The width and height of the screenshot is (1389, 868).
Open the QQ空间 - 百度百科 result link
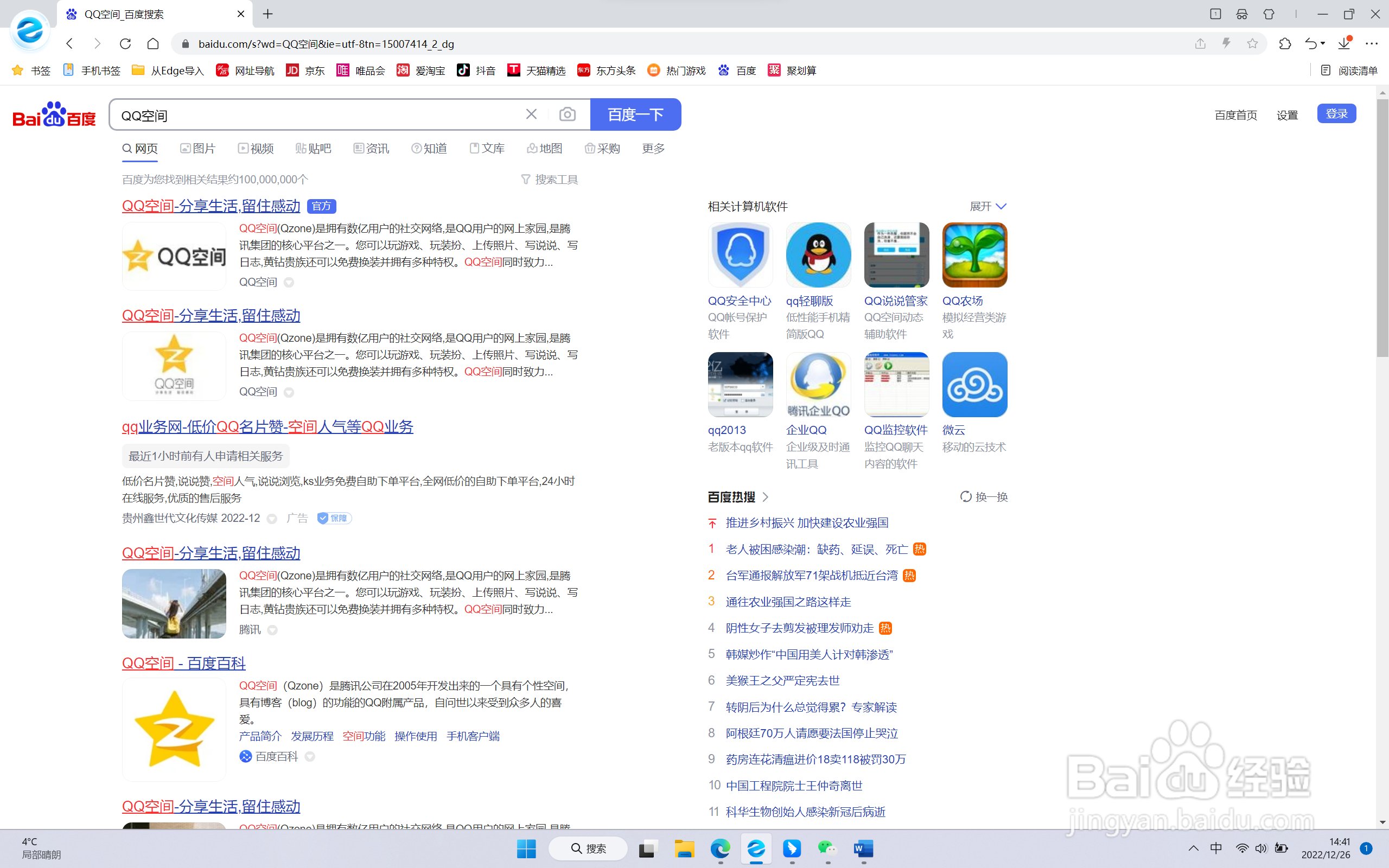184,663
